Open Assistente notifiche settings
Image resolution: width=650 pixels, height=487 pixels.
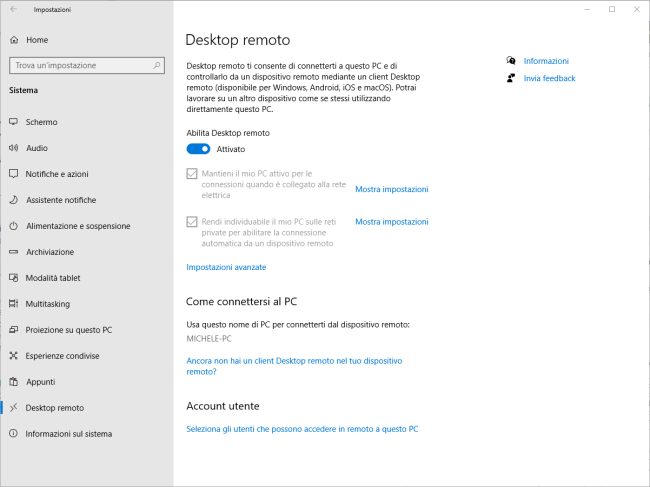[87, 200]
